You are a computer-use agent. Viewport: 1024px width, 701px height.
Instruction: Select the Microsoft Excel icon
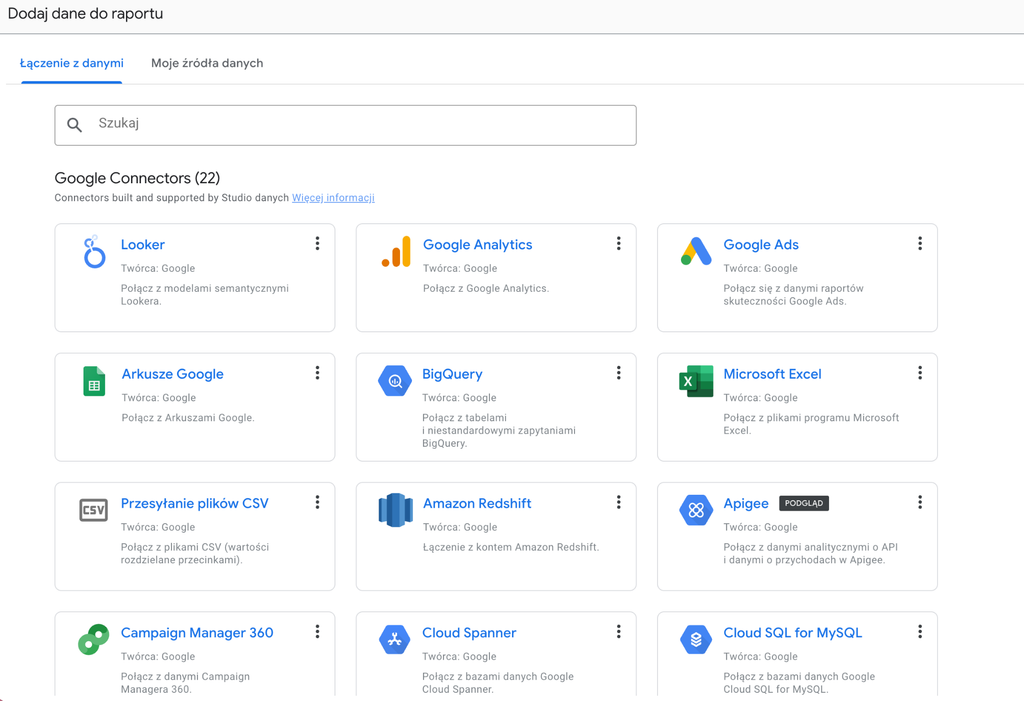696,381
